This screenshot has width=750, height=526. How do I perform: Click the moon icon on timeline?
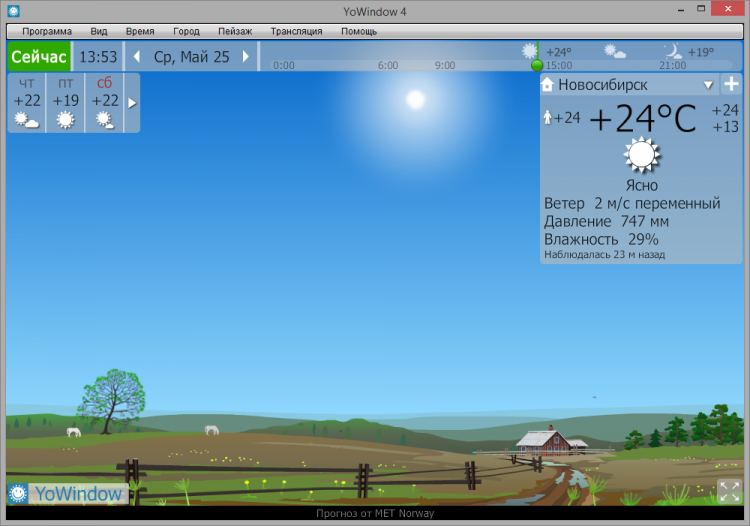[x=673, y=51]
